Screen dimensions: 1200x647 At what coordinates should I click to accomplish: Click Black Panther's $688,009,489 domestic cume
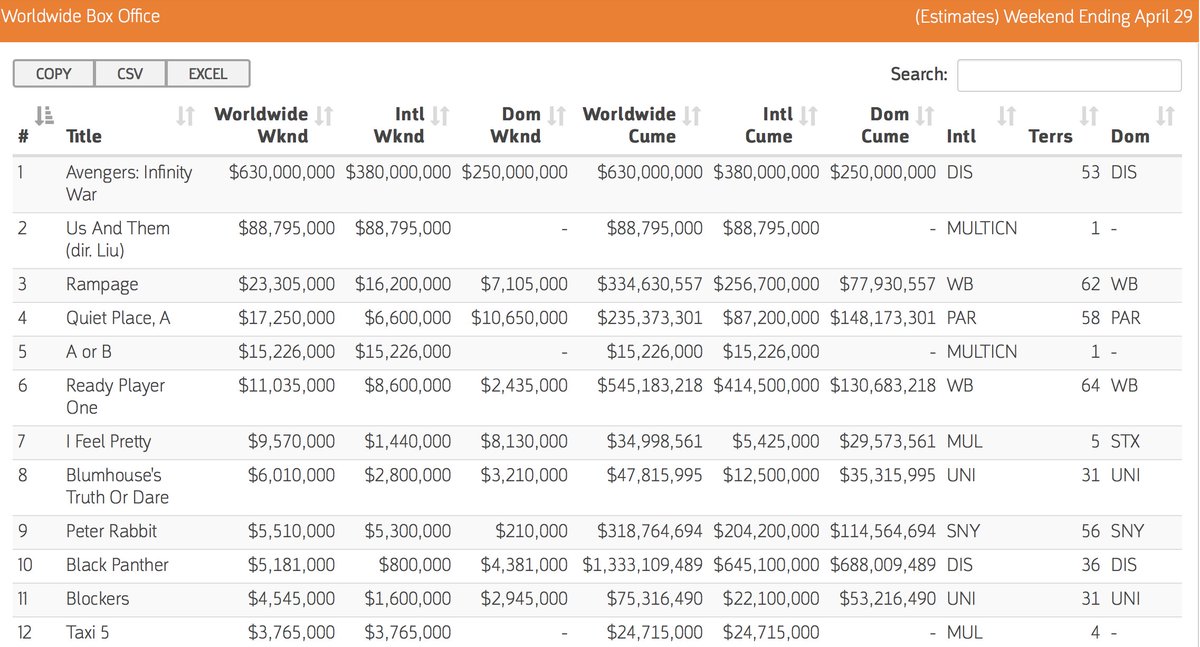883,565
